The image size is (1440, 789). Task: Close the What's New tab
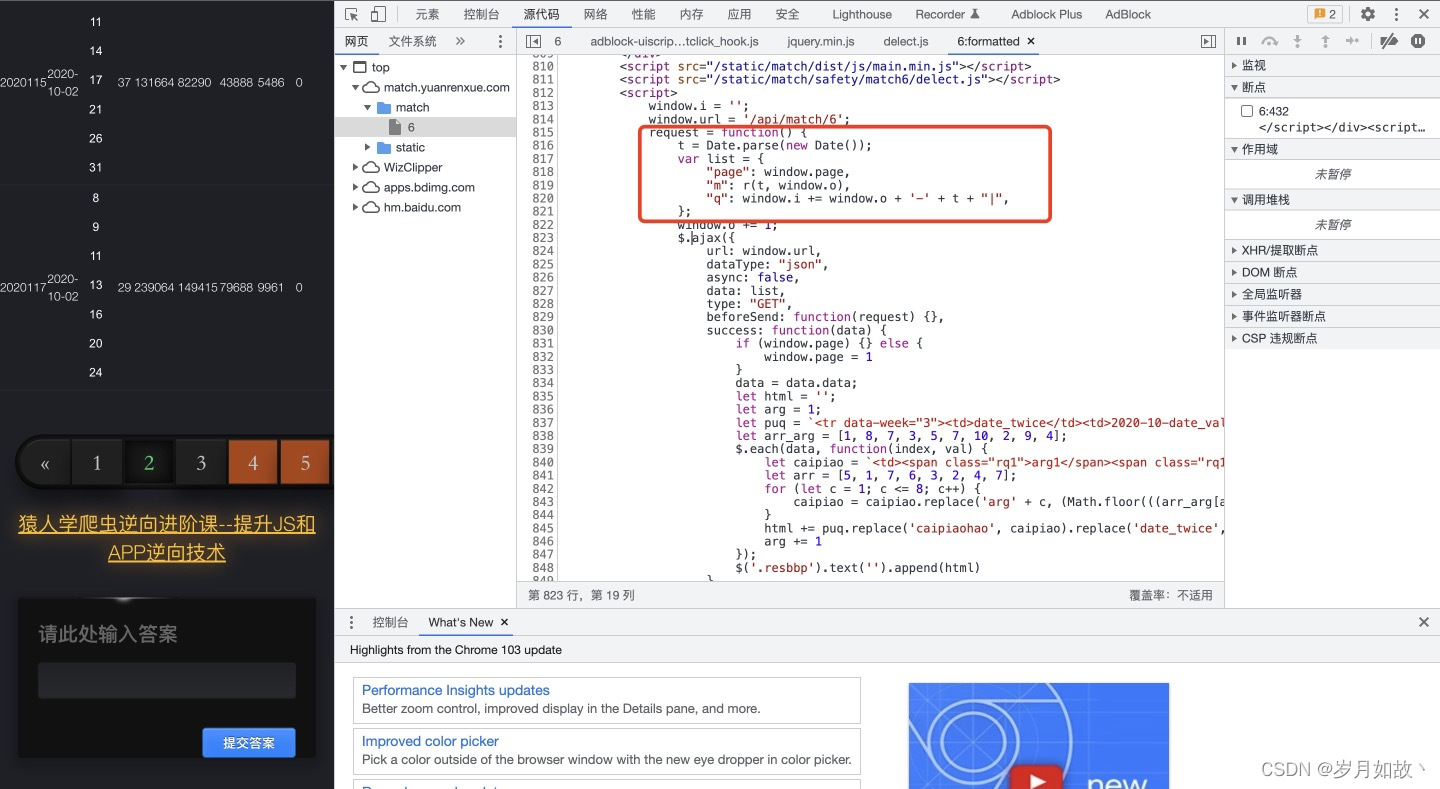(505, 622)
